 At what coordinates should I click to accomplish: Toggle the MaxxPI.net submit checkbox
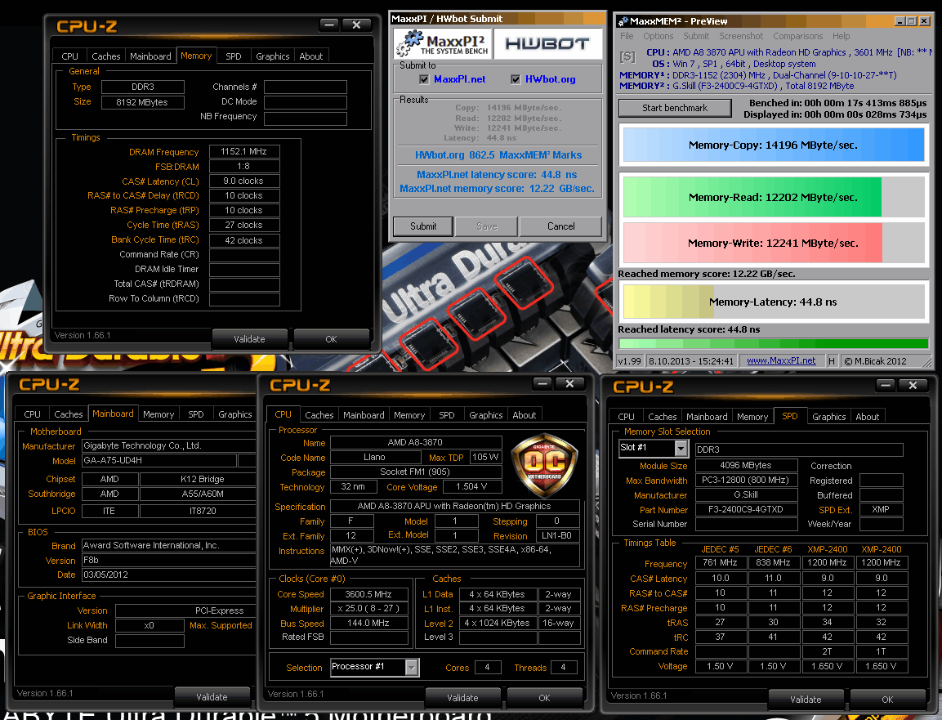coord(424,79)
